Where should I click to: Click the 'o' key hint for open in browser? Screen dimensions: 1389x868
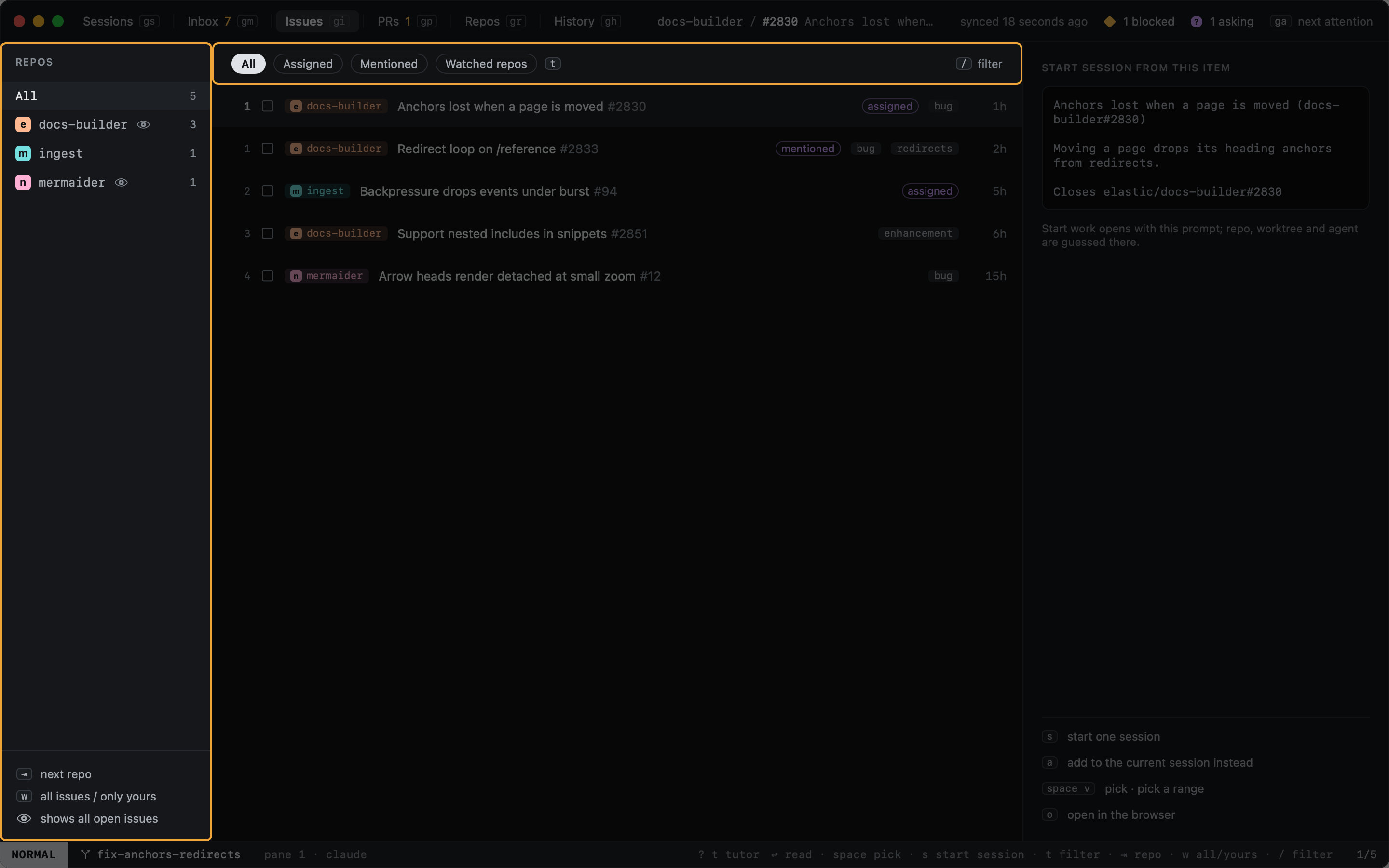click(x=1049, y=814)
